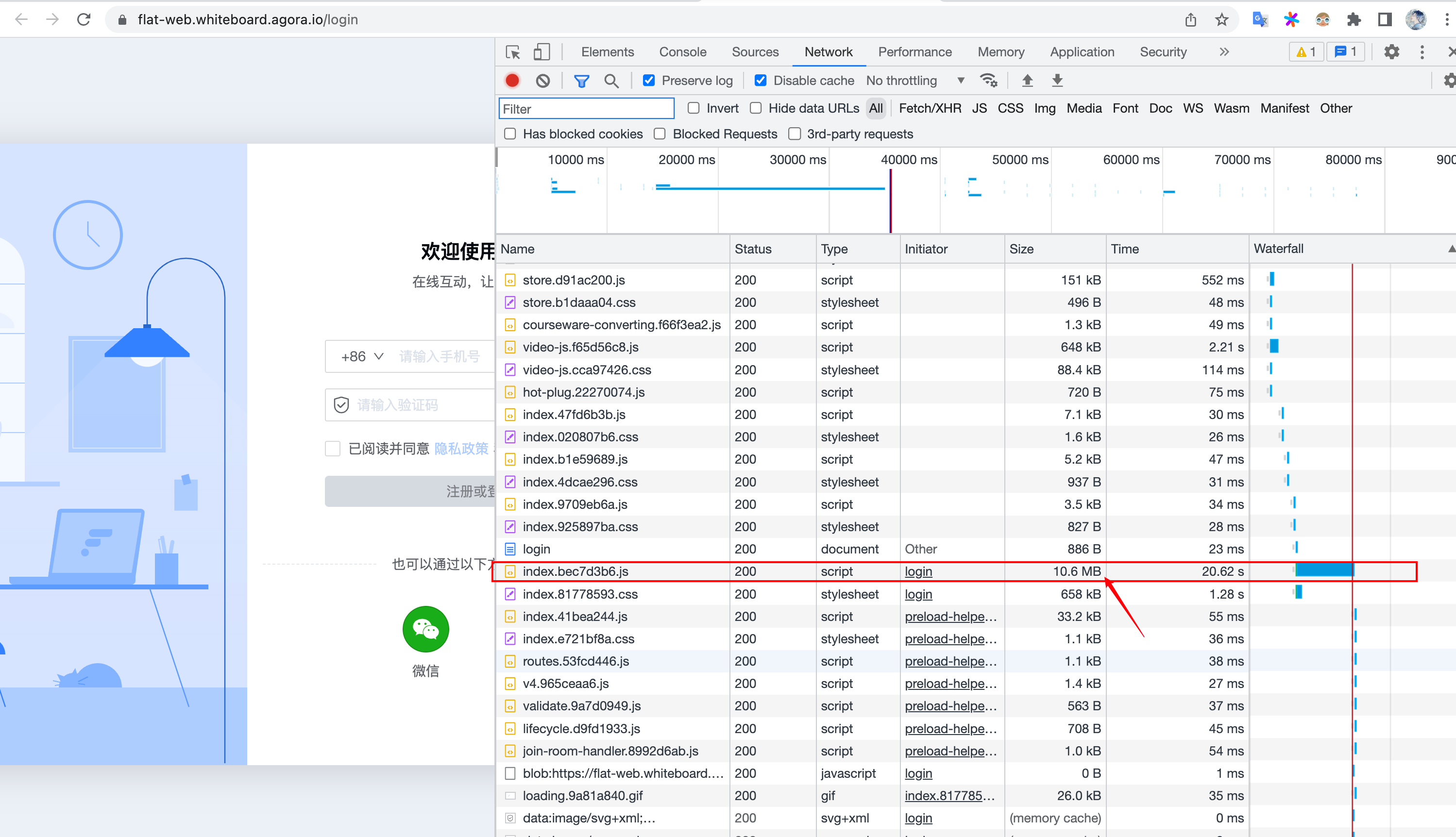1456x837 pixels.
Task: Click the inspect element selector icon
Action: point(512,52)
